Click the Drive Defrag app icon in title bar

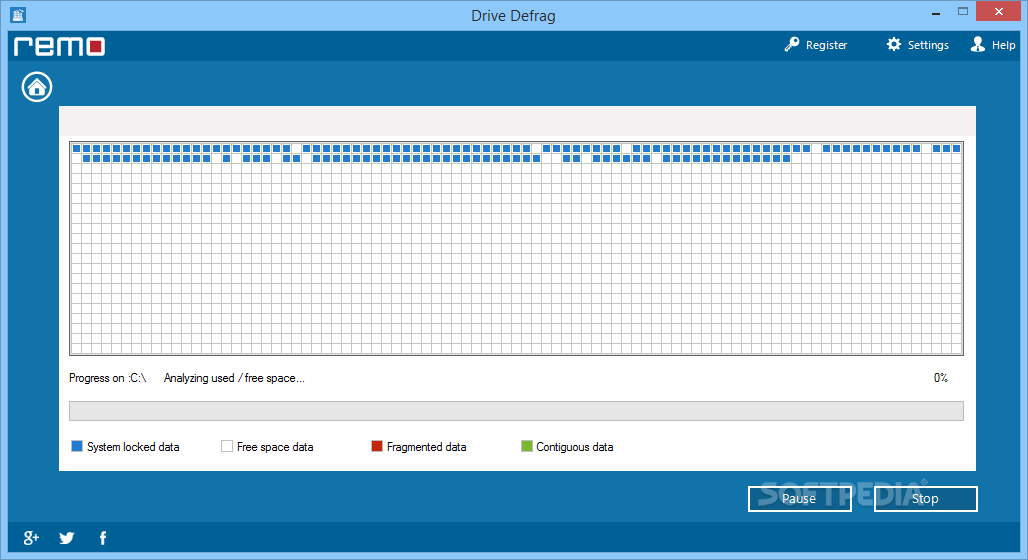18,14
